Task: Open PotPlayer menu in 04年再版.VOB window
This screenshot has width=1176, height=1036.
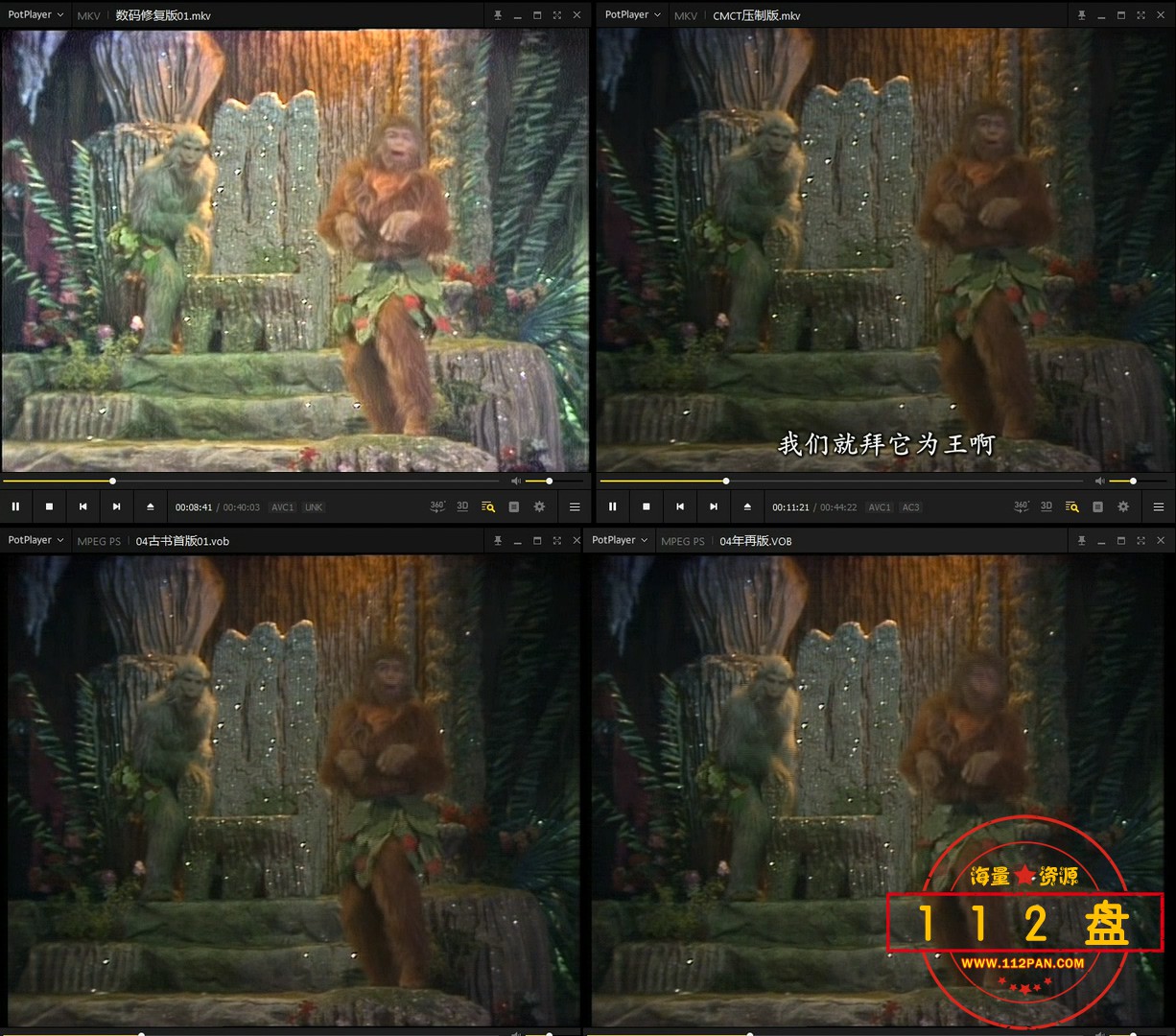Action: (619, 540)
